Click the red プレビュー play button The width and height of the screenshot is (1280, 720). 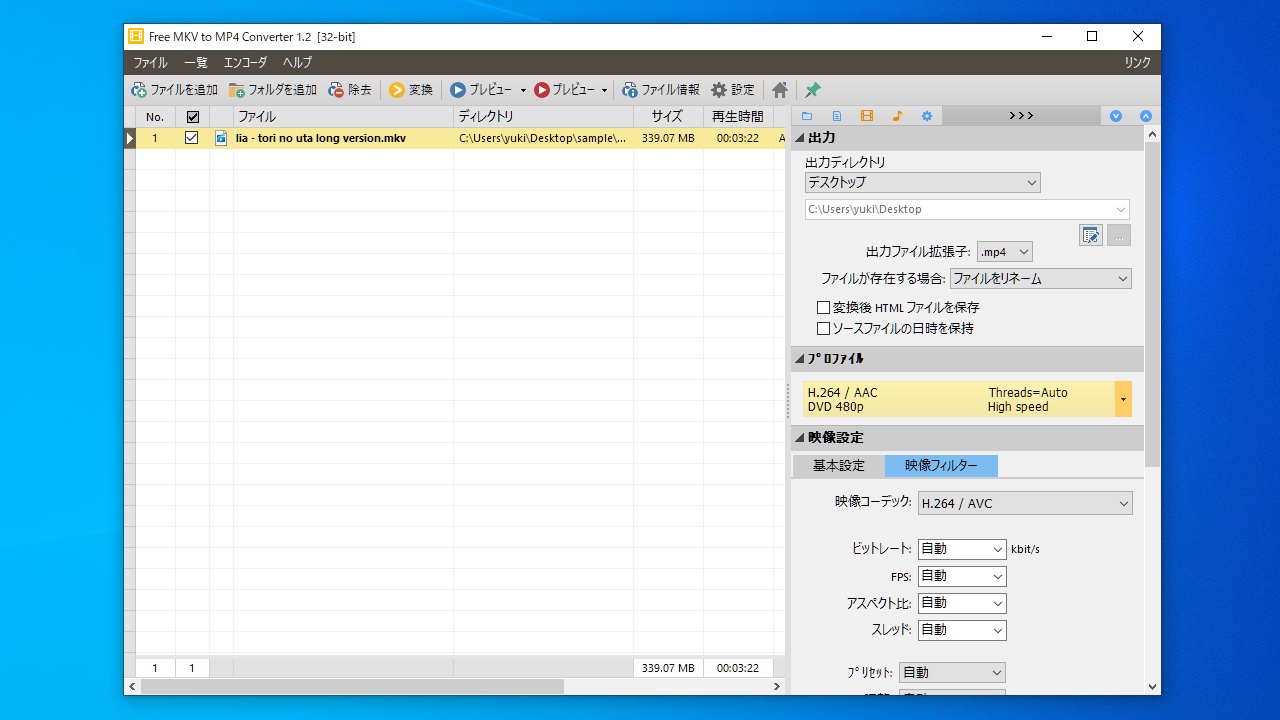click(x=564, y=90)
